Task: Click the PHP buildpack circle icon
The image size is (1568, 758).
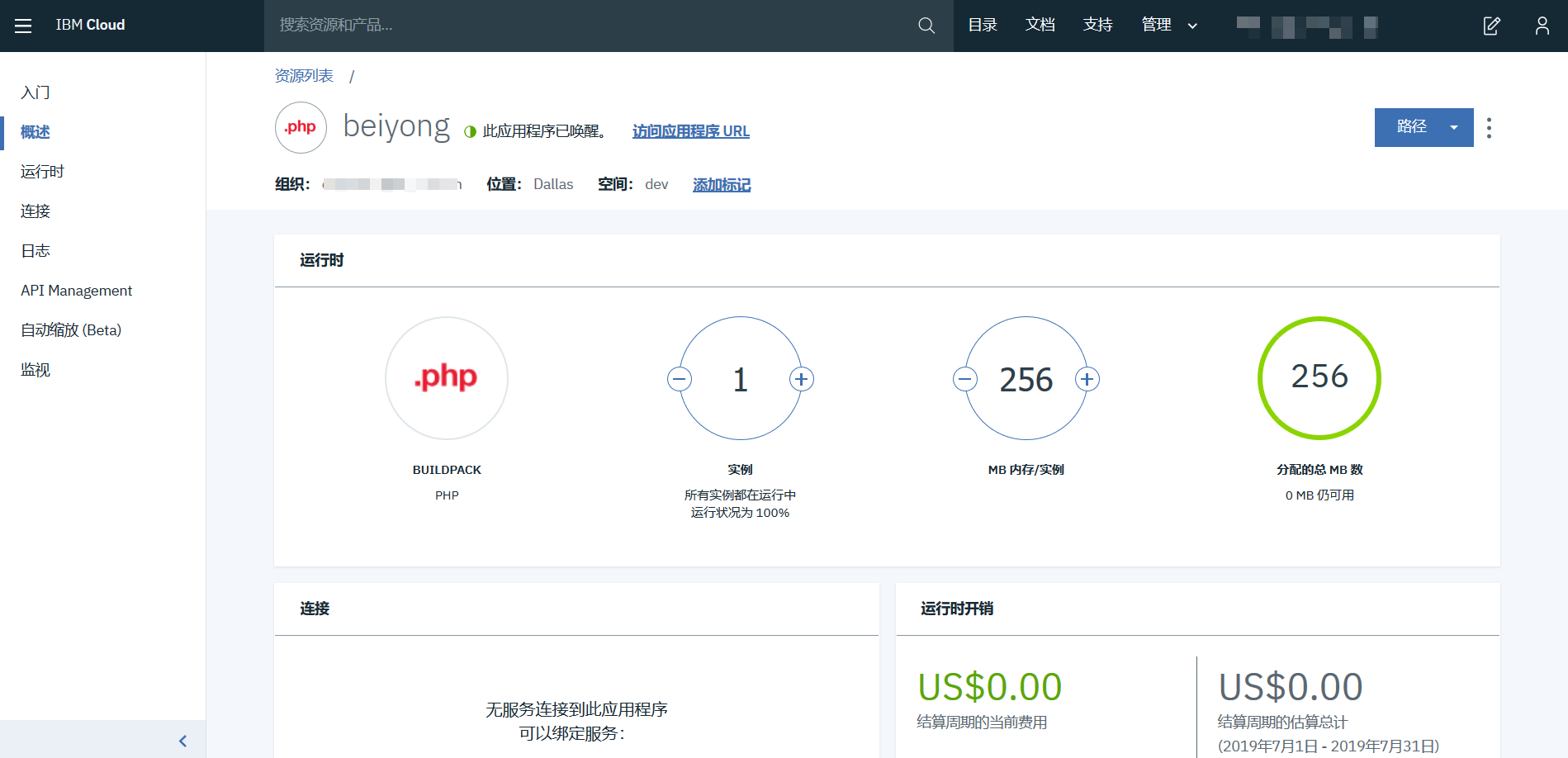Action: (447, 378)
